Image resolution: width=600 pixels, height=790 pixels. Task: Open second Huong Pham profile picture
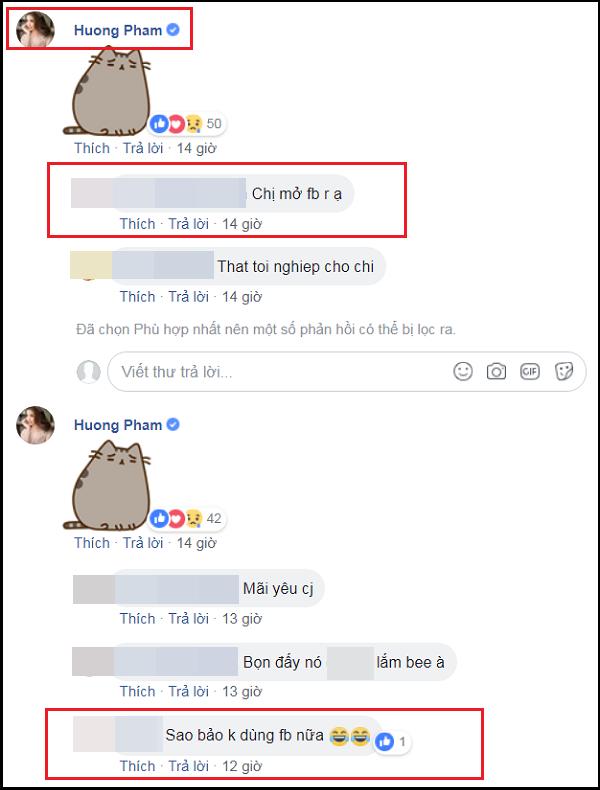click(35, 425)
